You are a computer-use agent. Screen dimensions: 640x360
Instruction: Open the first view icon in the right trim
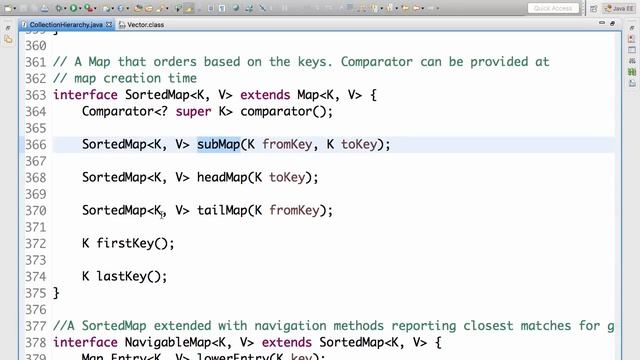point(632,39)
